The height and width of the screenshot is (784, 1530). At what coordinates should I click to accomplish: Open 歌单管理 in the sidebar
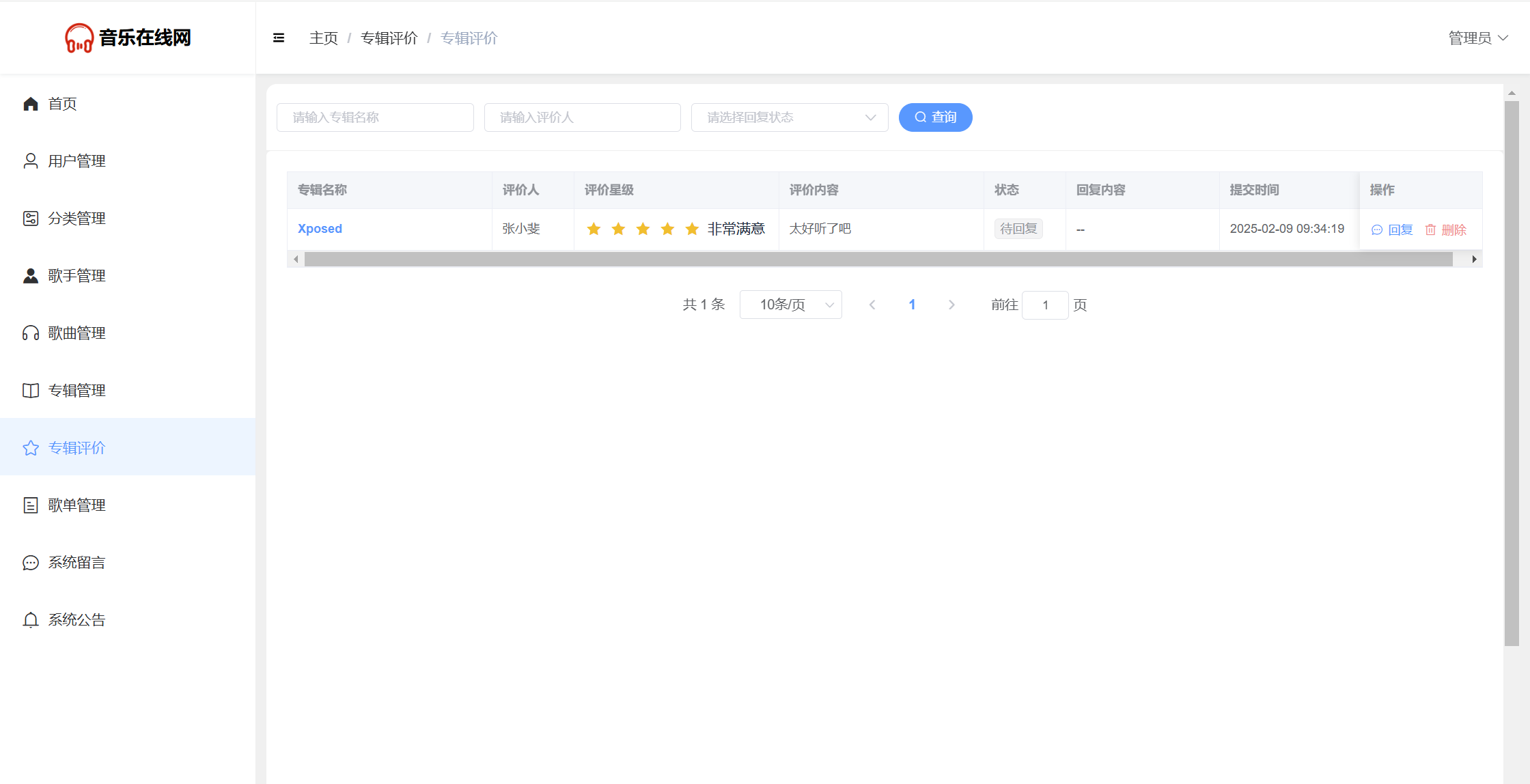76,505
